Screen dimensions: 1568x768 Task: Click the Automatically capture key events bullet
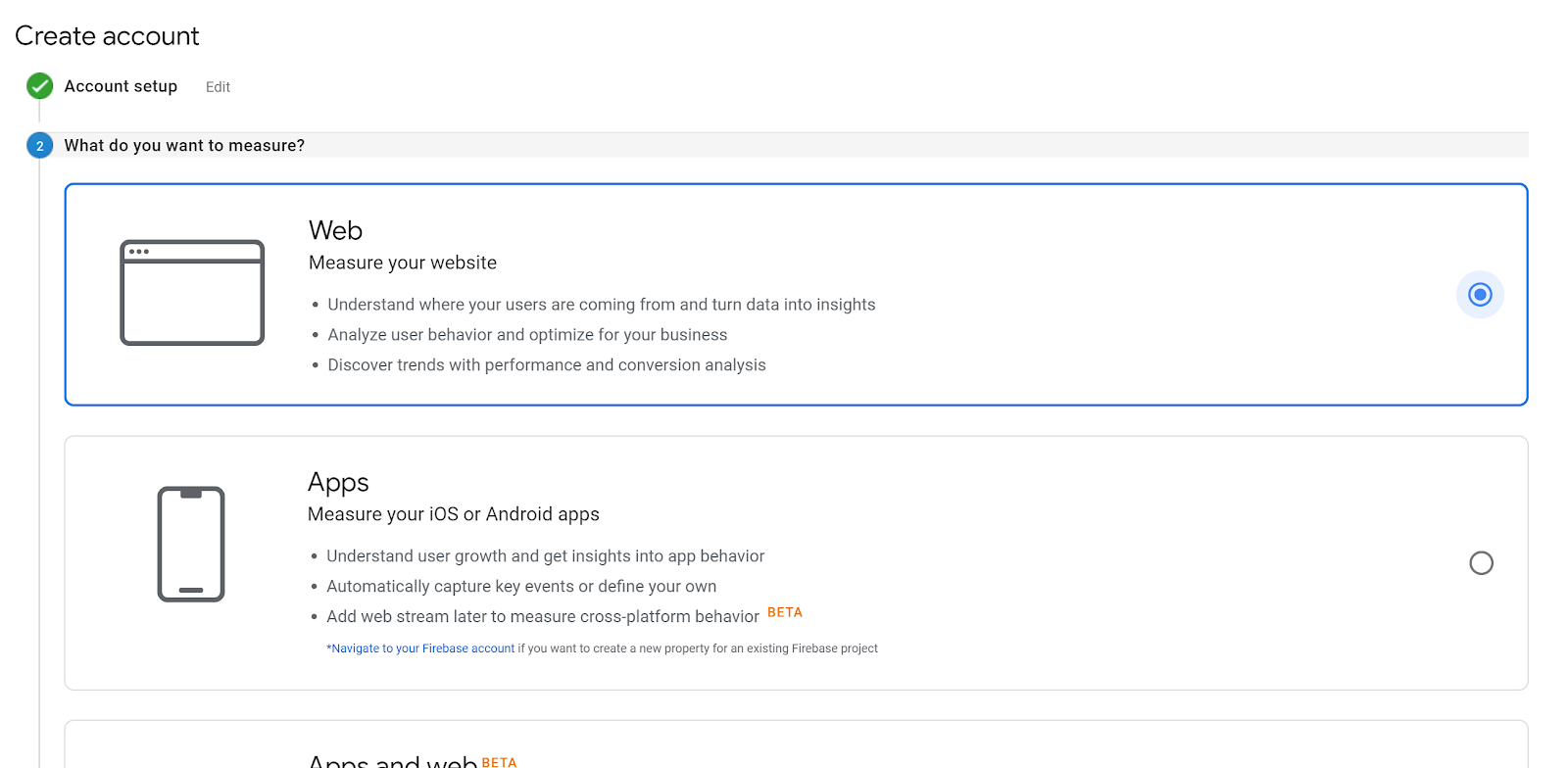click(520, 587)
